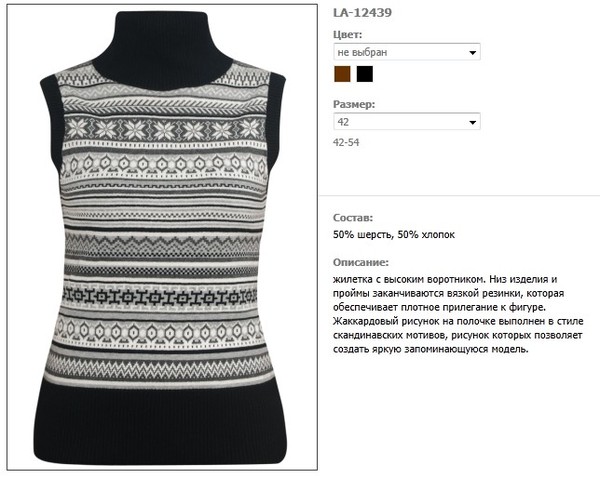Click the Состав: heading

353,218
